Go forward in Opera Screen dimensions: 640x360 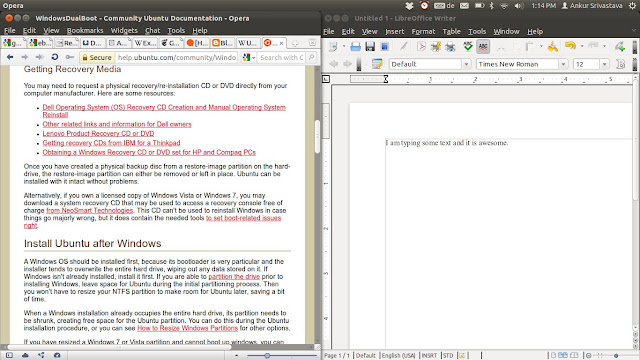coord(24,58)
